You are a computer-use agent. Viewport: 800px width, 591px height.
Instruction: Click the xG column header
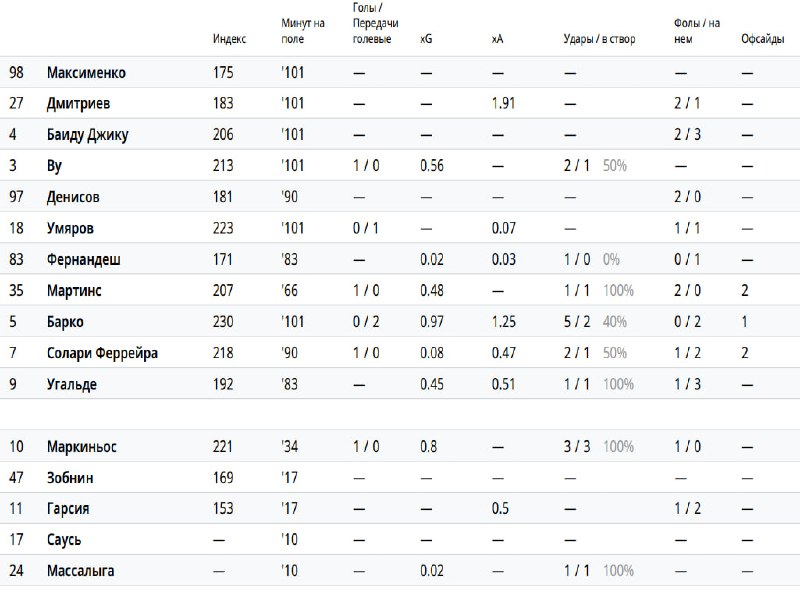click(x=426, y=39)
